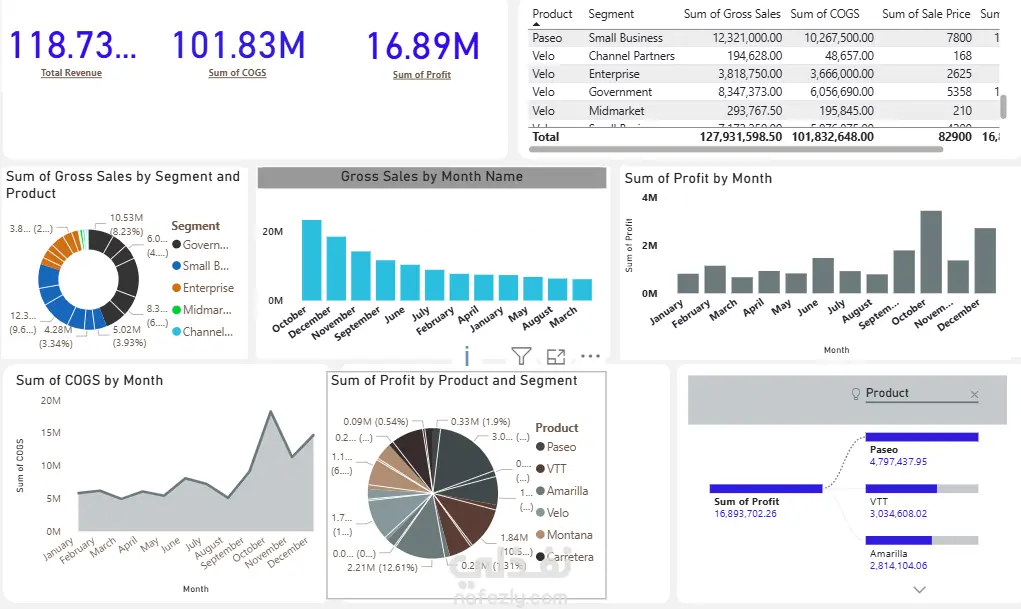This screenshot has height=609, width=1021.
Task: Click the Paseo bar in decomposition tree
Action: click(921, 437)
